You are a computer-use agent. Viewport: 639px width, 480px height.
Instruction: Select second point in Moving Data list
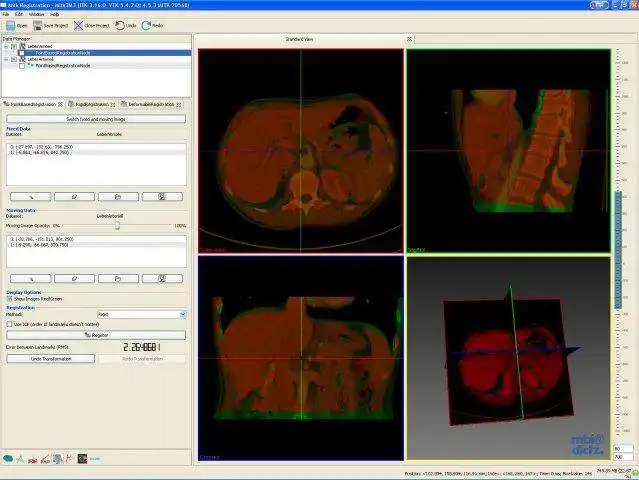point(96,245)
